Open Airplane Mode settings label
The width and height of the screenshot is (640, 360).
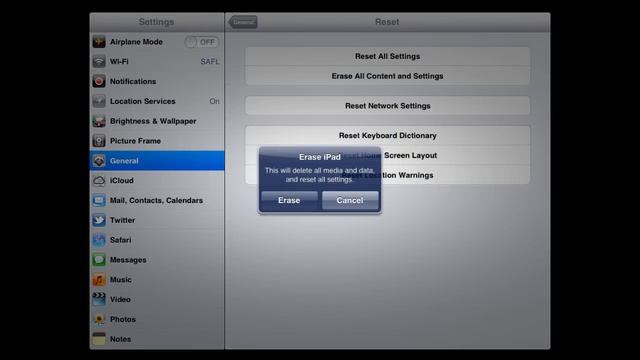(x=136, y=42)
